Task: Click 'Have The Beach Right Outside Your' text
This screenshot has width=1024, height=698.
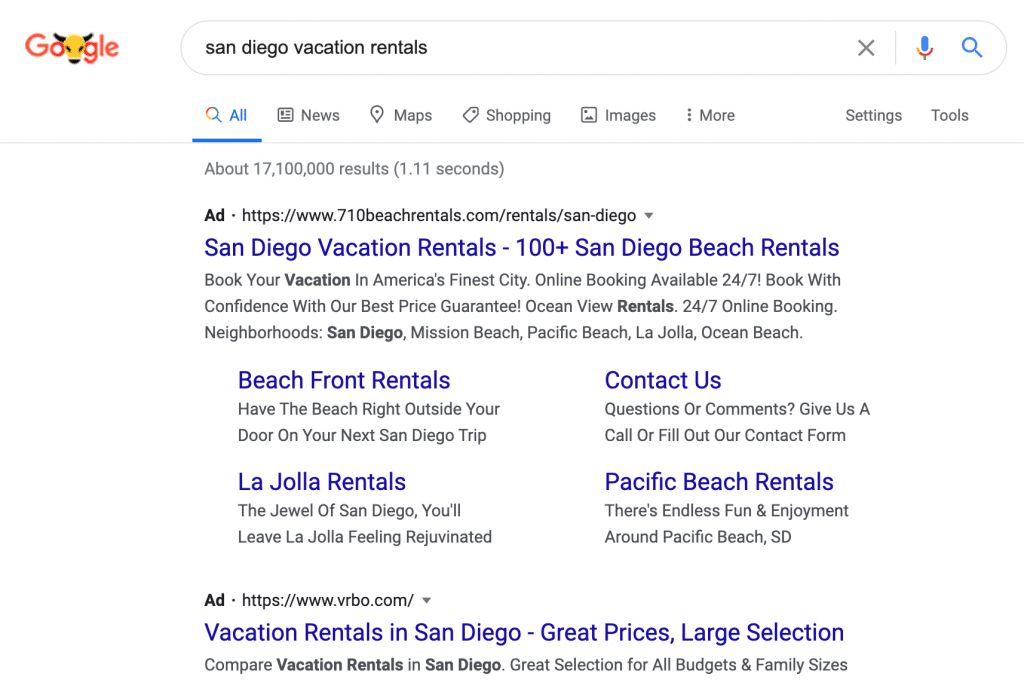Action: pyautogui.click(x=369, y=409)
